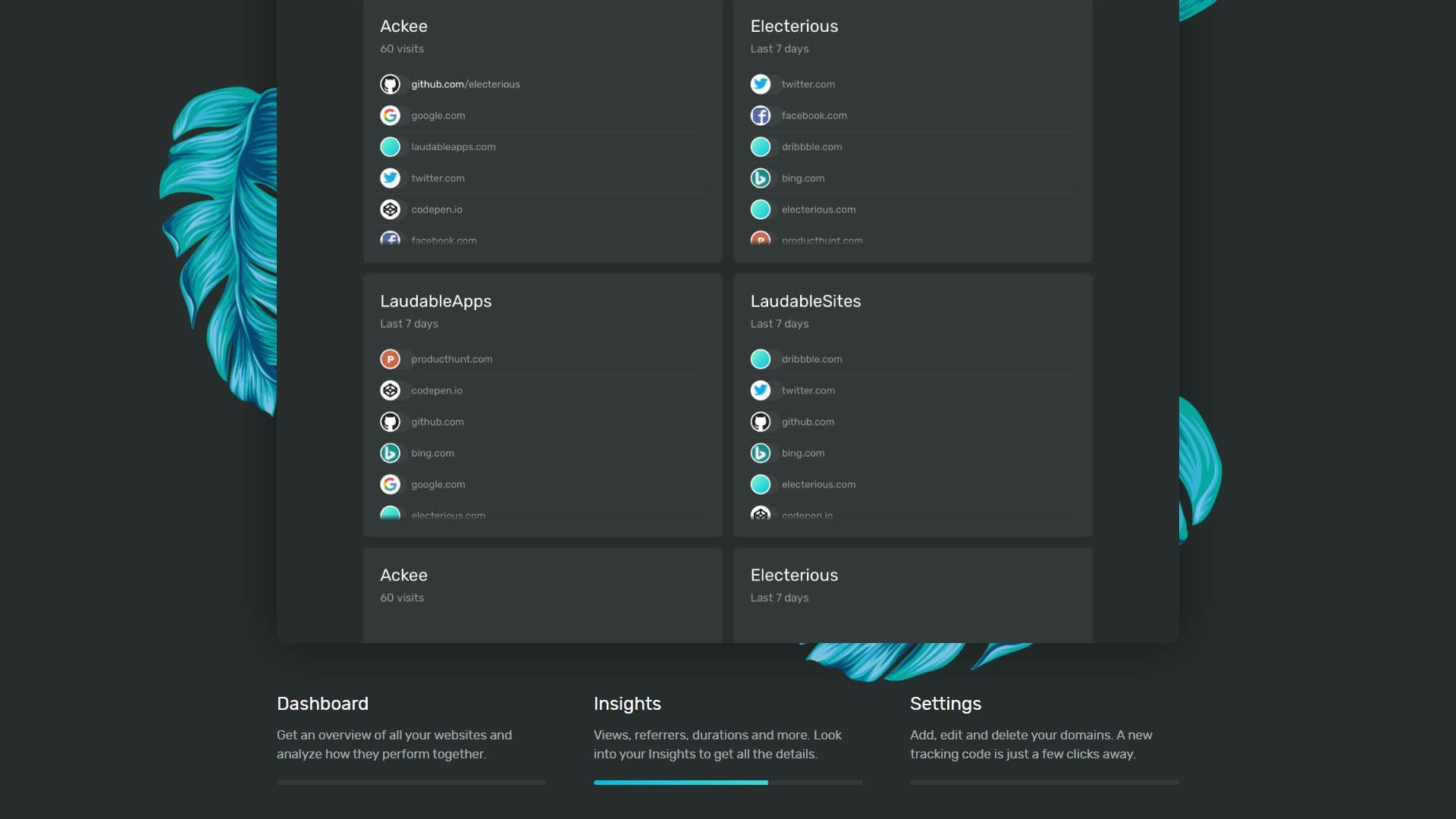1456x819 pixels.
Task: Select bing.com text in the top Electerious card
Action: pos(803,178)
